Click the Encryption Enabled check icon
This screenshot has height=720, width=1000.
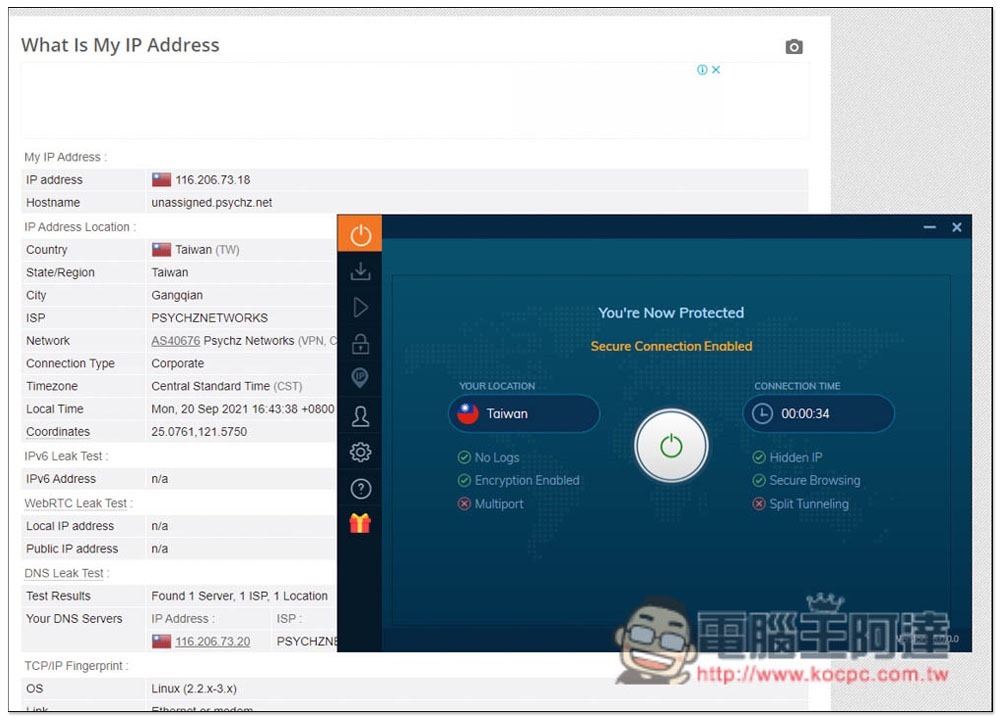tap(464, 480)
